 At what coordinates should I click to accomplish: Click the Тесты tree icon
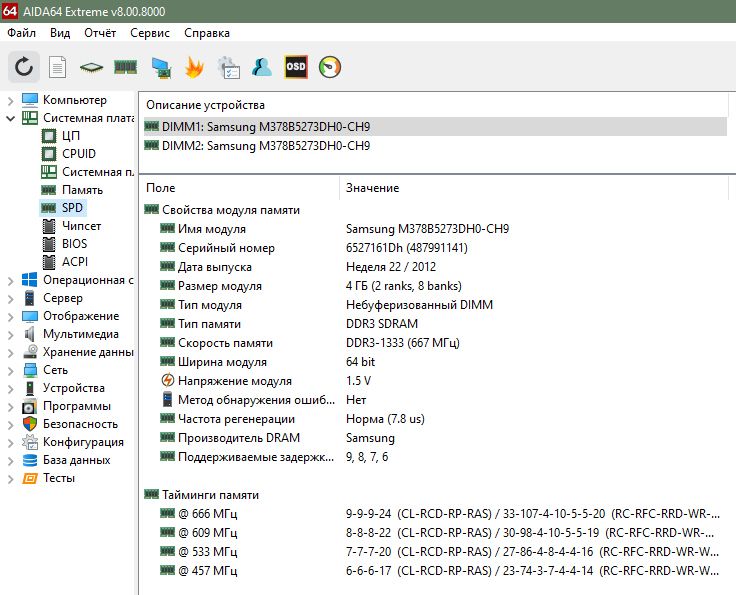pyautogui.click(x=30, y=479)
